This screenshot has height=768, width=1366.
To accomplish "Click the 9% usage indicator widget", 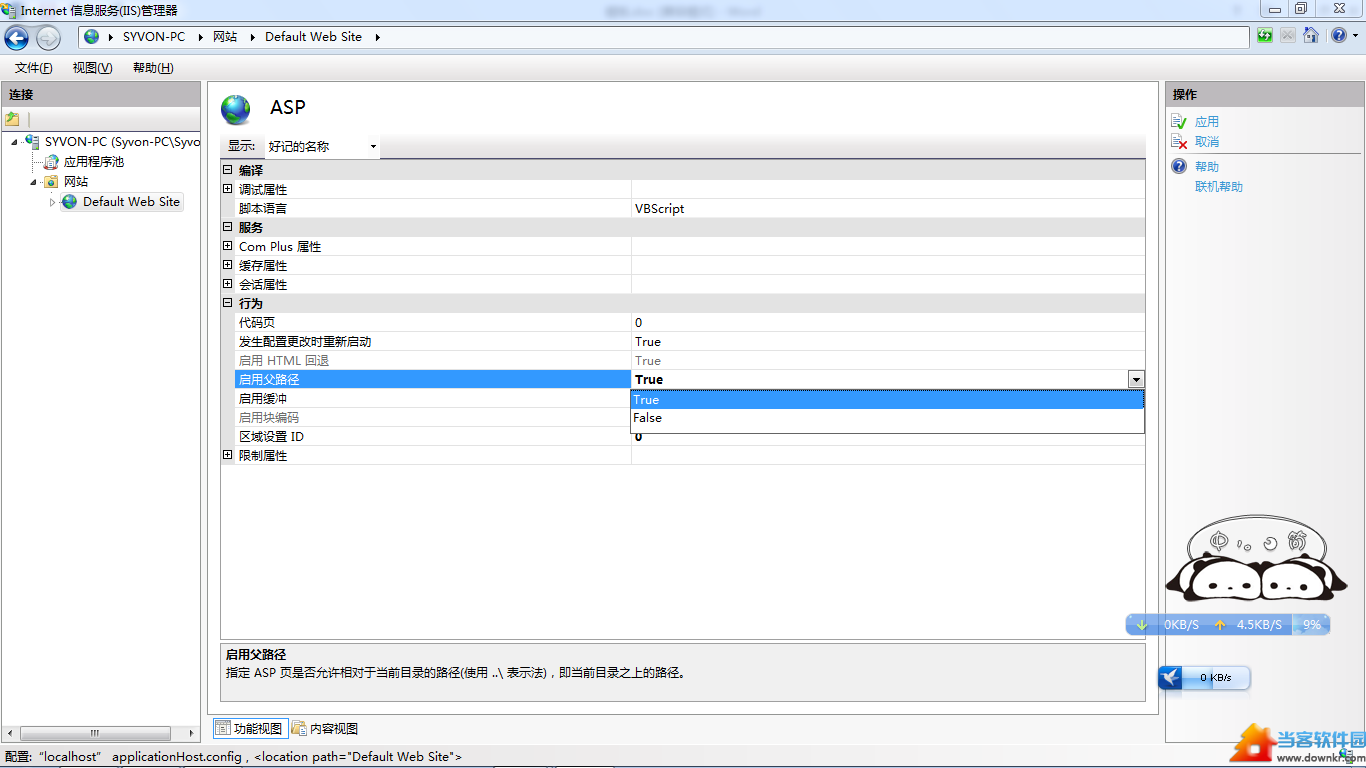I will pos(1311,625).
